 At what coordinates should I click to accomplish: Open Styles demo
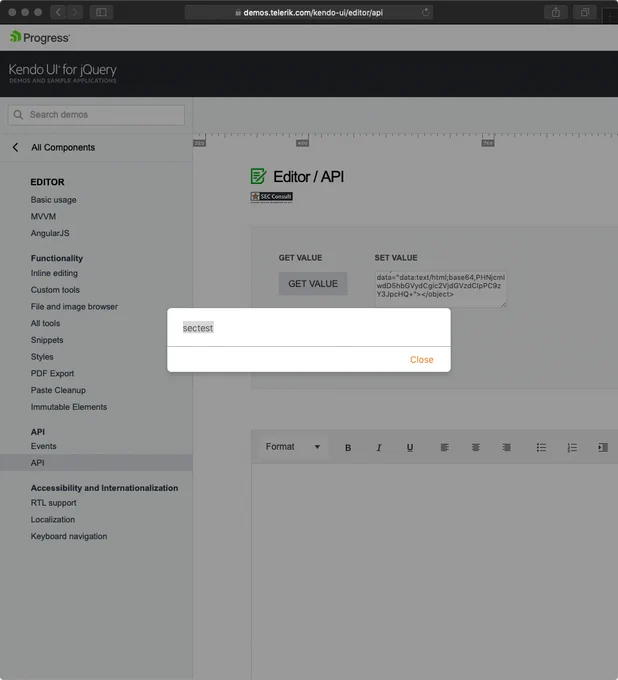(x=42, y=357)
